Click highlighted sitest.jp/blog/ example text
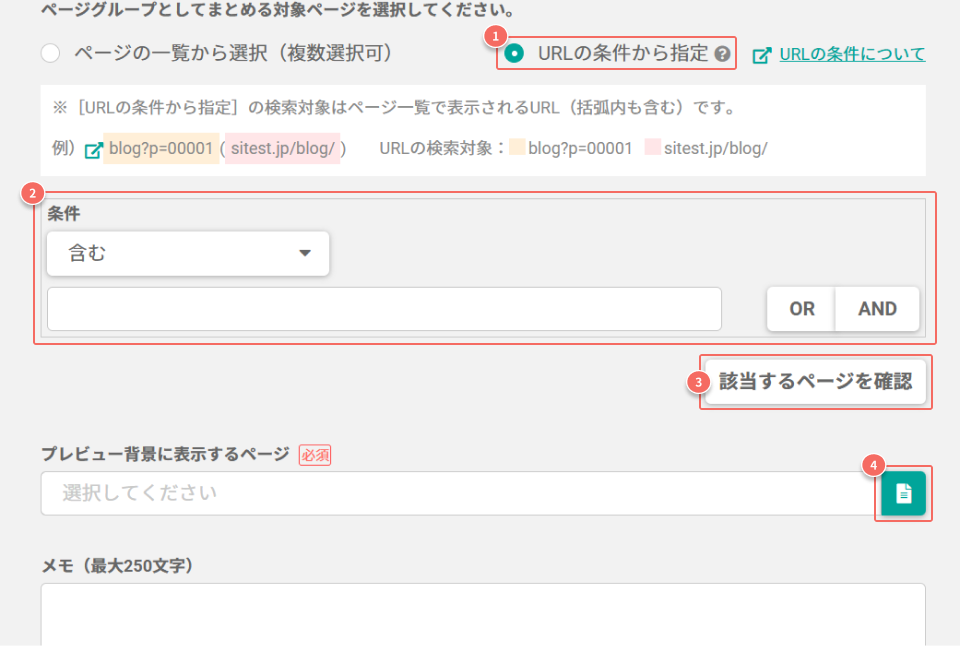The image size is (960, 646). (x=283, y=148)
